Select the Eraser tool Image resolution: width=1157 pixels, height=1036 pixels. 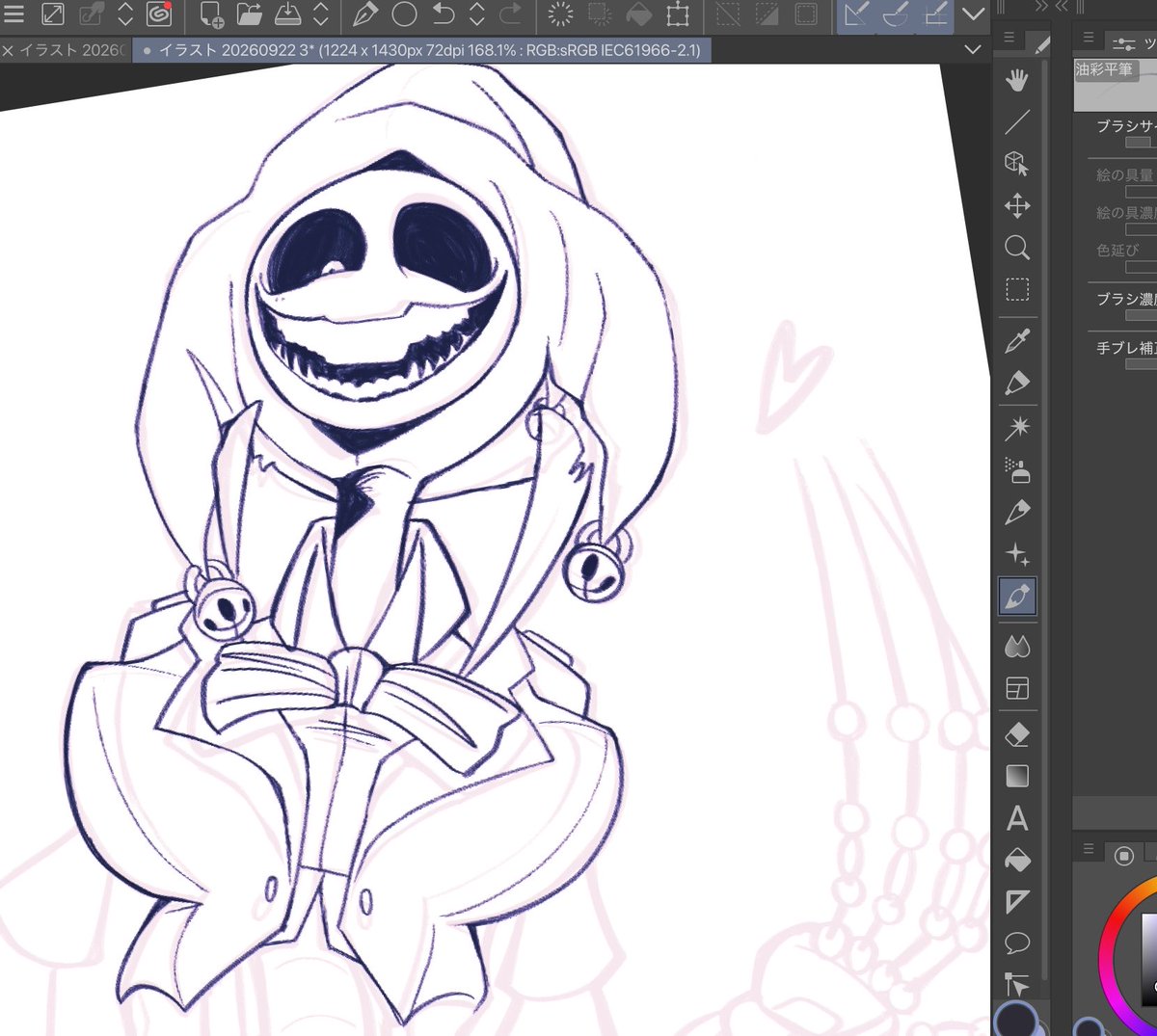pyautogui.click(x=1017, y=734)
